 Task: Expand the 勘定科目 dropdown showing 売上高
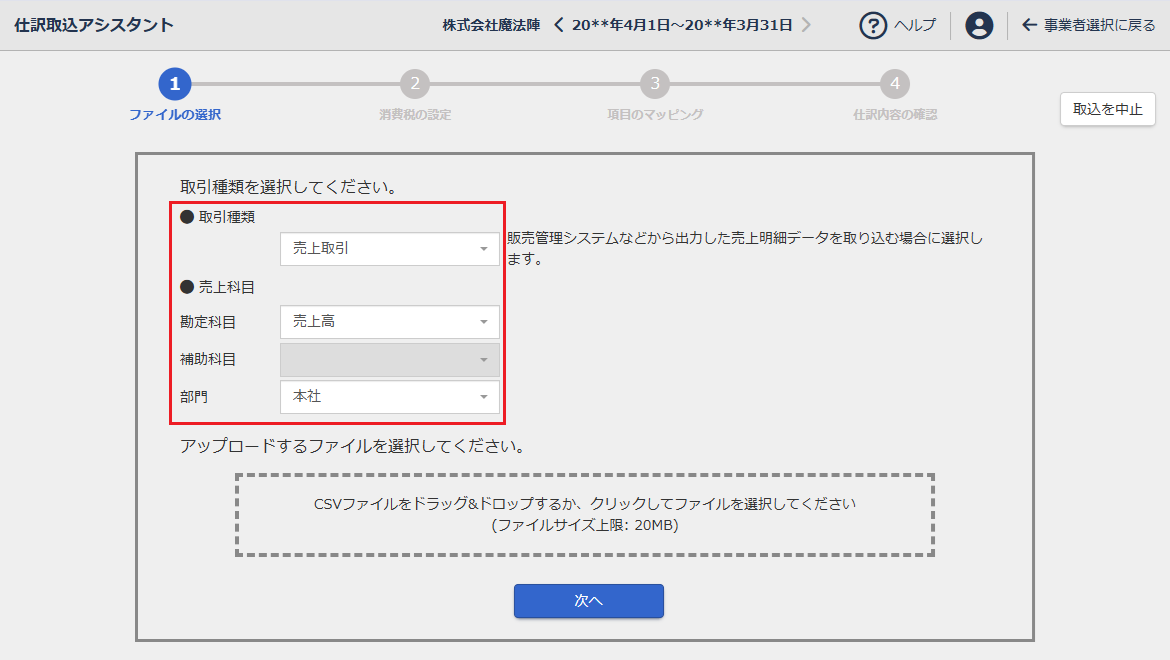[x=389, y=322]
